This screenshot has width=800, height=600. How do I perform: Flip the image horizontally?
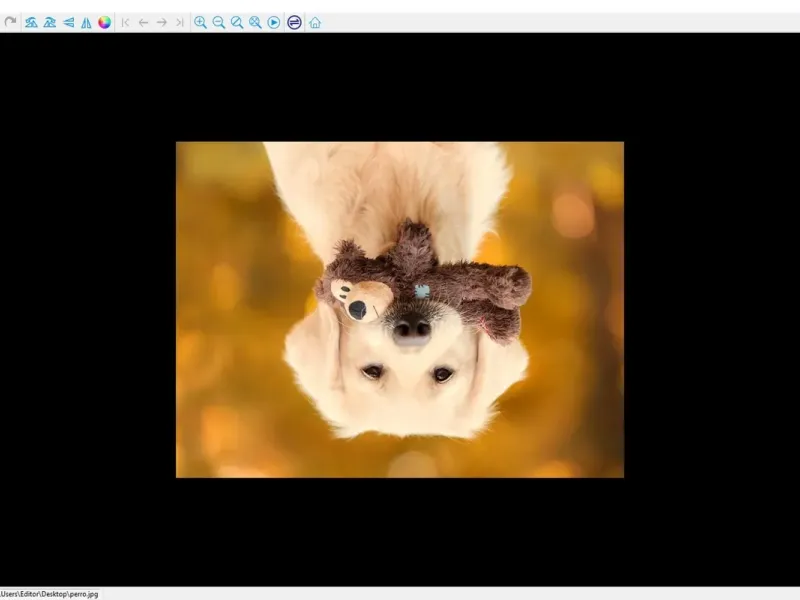pyautogui.click(x=86, y=22)
